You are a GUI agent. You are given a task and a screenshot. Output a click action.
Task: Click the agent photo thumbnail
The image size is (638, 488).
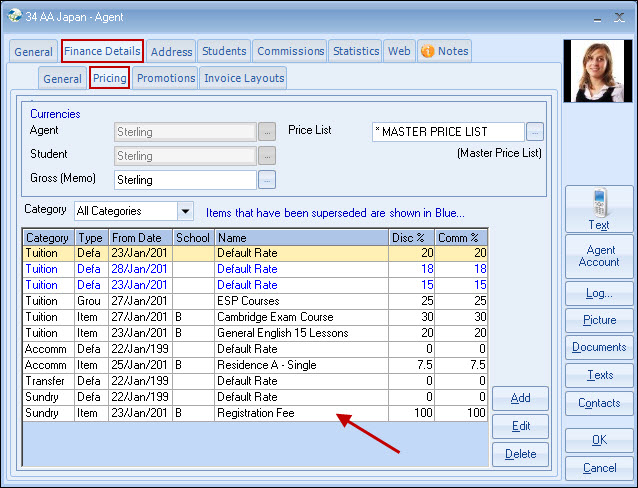598,71
